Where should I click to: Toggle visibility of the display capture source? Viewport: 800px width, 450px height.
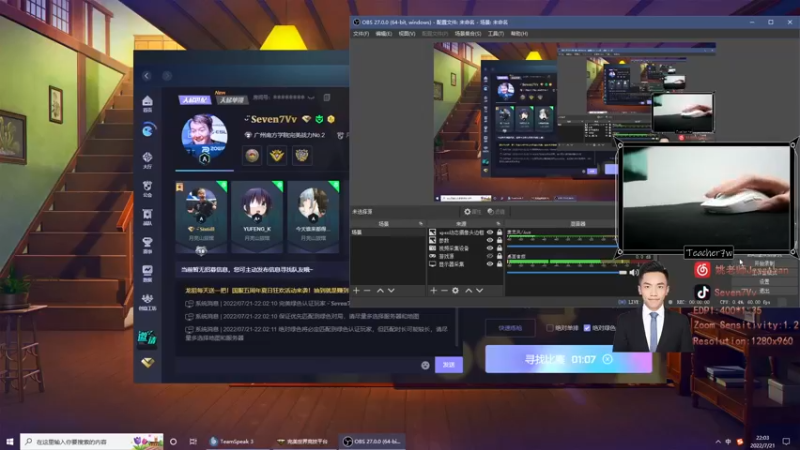click(490, 264)
